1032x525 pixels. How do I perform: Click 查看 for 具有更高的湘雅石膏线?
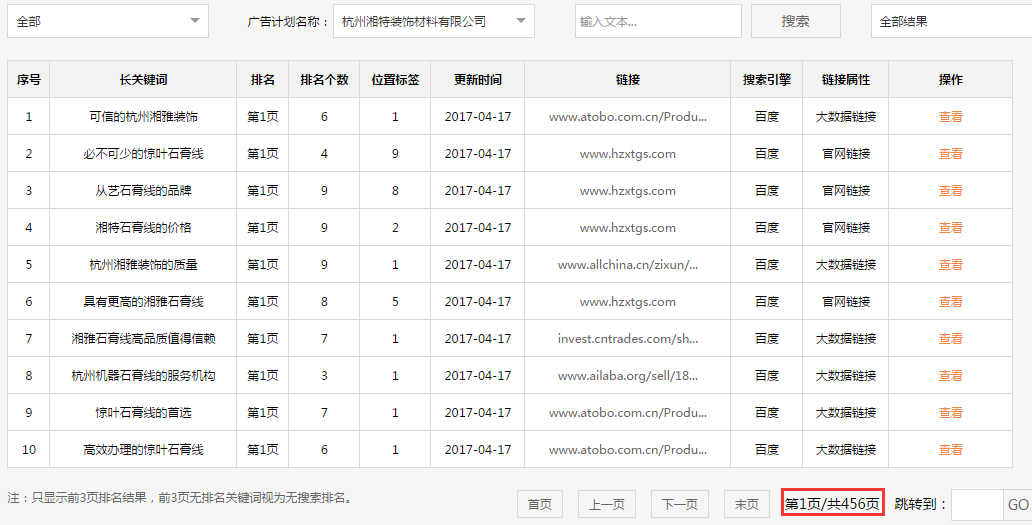coord(950,301)
